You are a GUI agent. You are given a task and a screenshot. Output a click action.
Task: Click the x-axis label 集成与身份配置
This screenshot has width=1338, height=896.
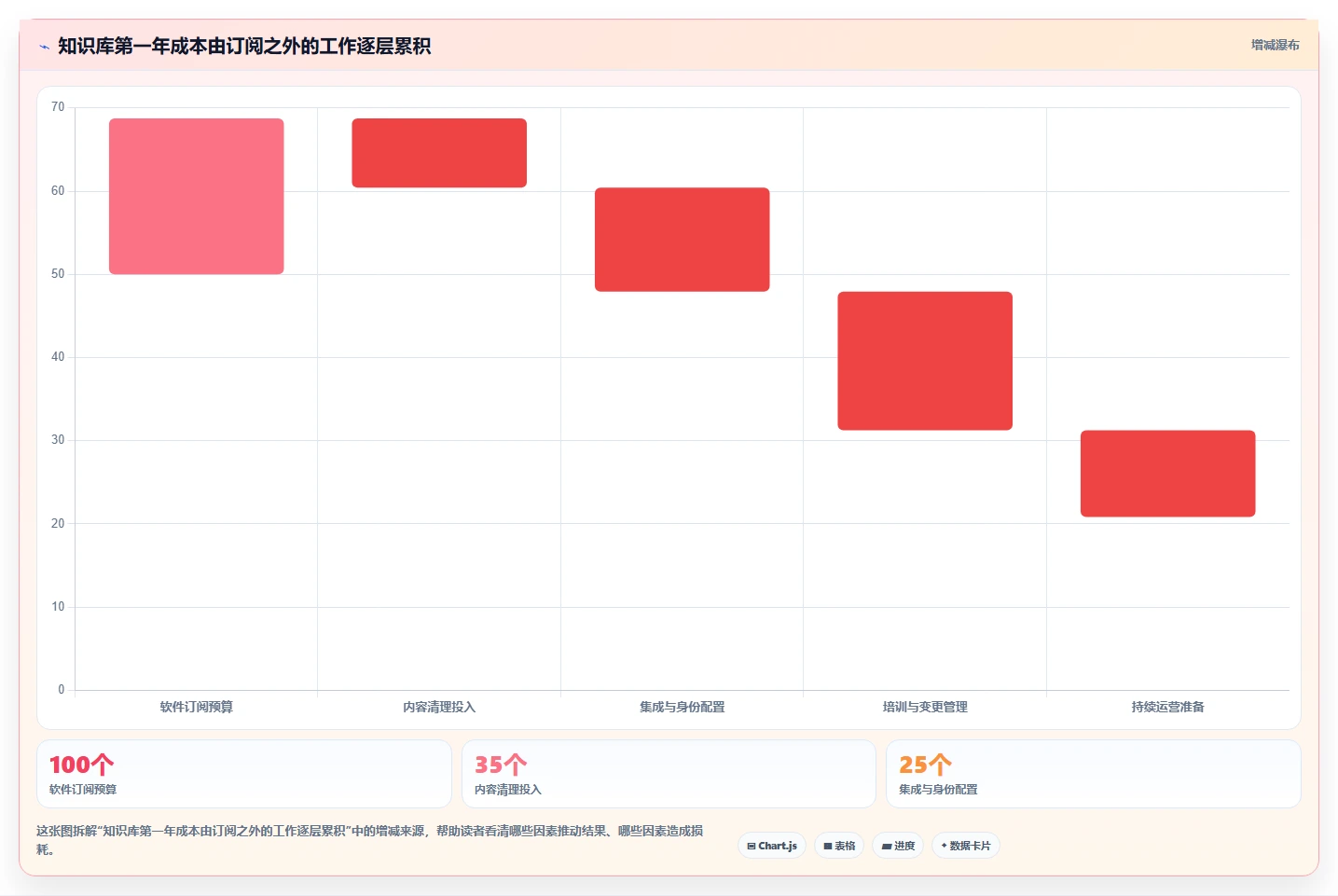pyautogui.click(x=682, y=707)
